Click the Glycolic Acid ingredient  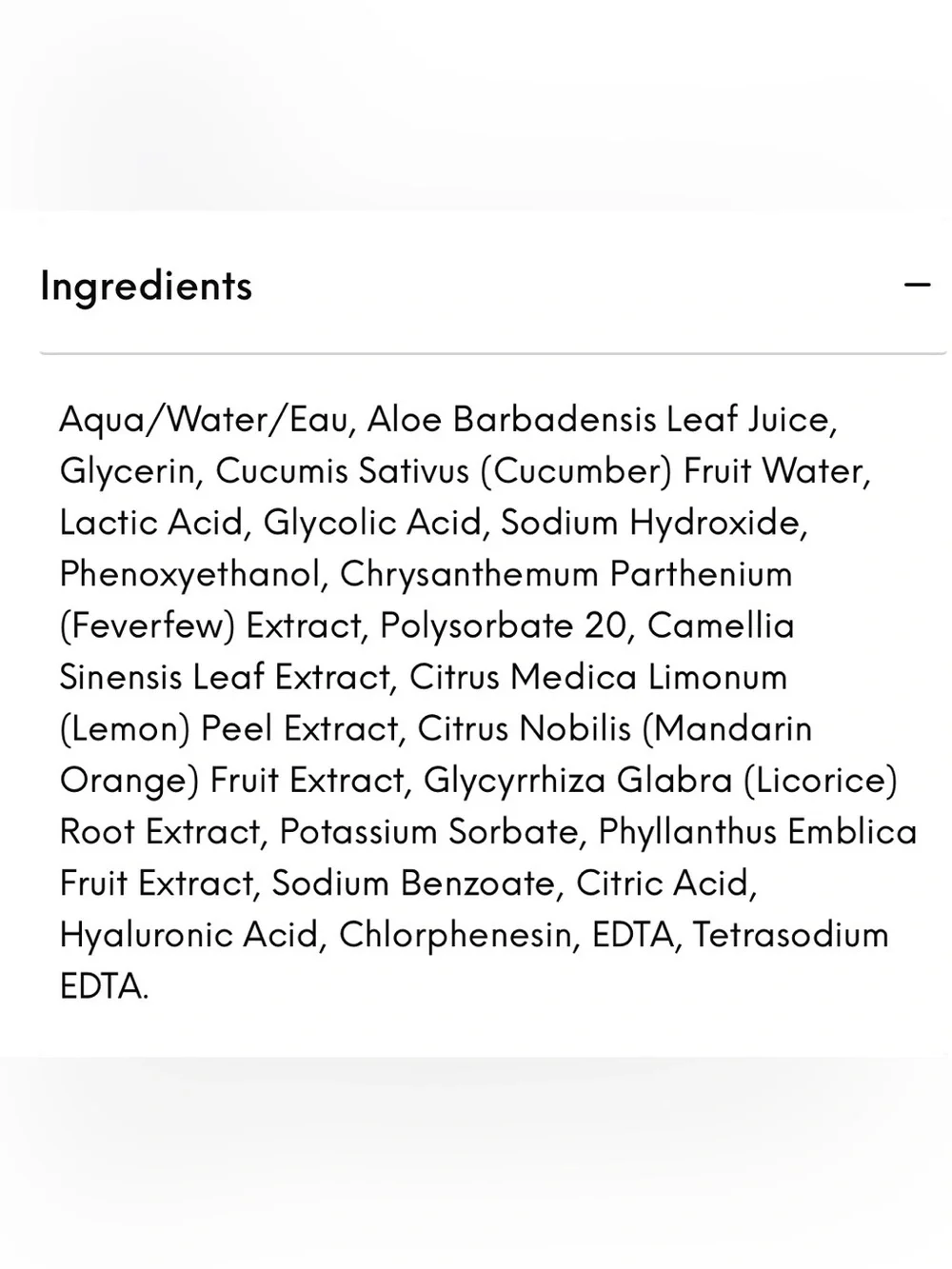pos(371,523)
